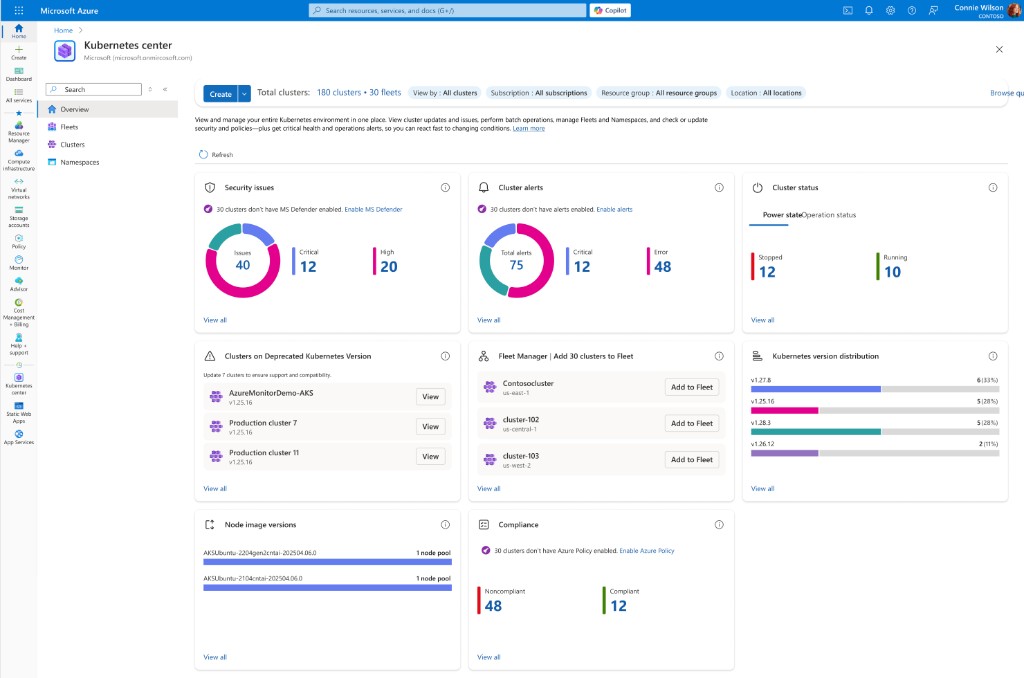Click info icon on Compliance card

click(719, 525)
